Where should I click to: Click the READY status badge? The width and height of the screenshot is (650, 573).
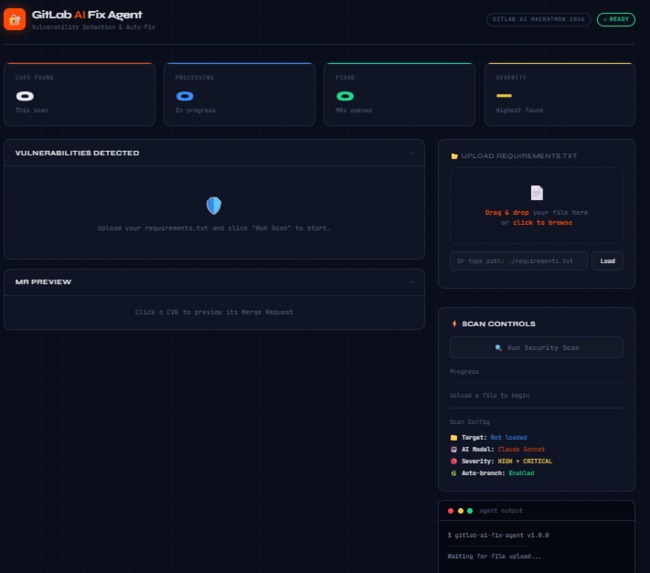tap(616, 19)
